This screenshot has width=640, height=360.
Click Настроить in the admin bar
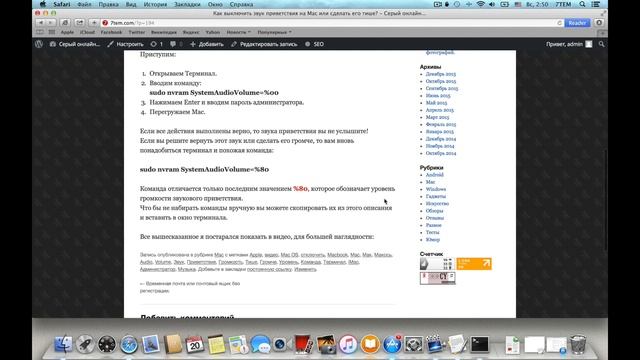point(125,44)
